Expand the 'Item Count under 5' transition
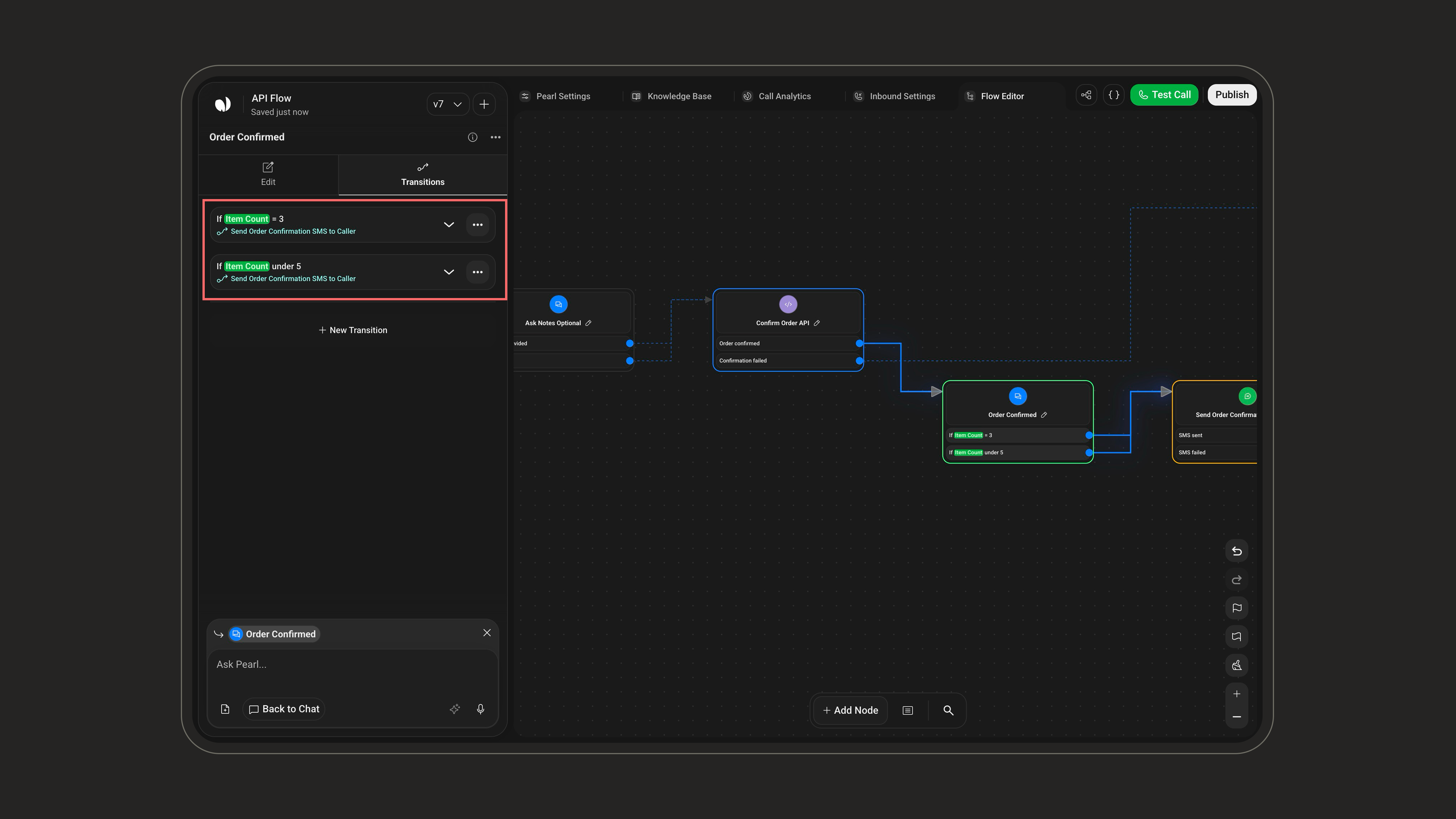The width and height of the screenshot is (1456, 819). (x=449, y=272)
